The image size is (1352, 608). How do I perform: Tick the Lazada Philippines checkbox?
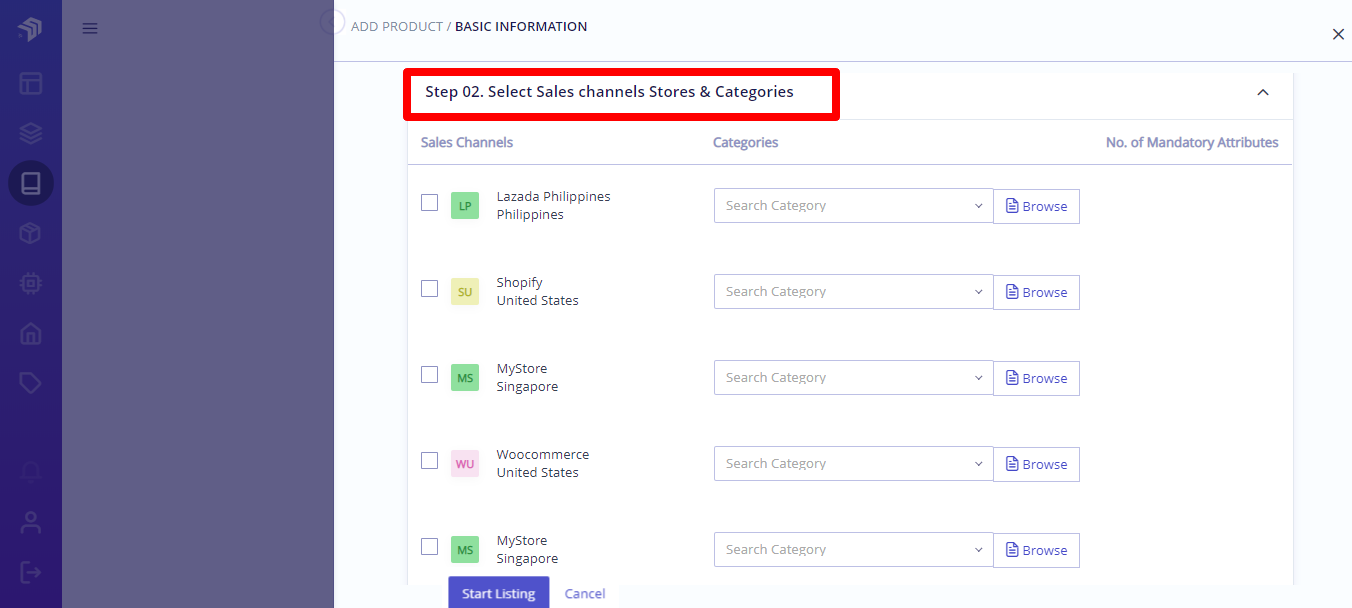point(429,203)
